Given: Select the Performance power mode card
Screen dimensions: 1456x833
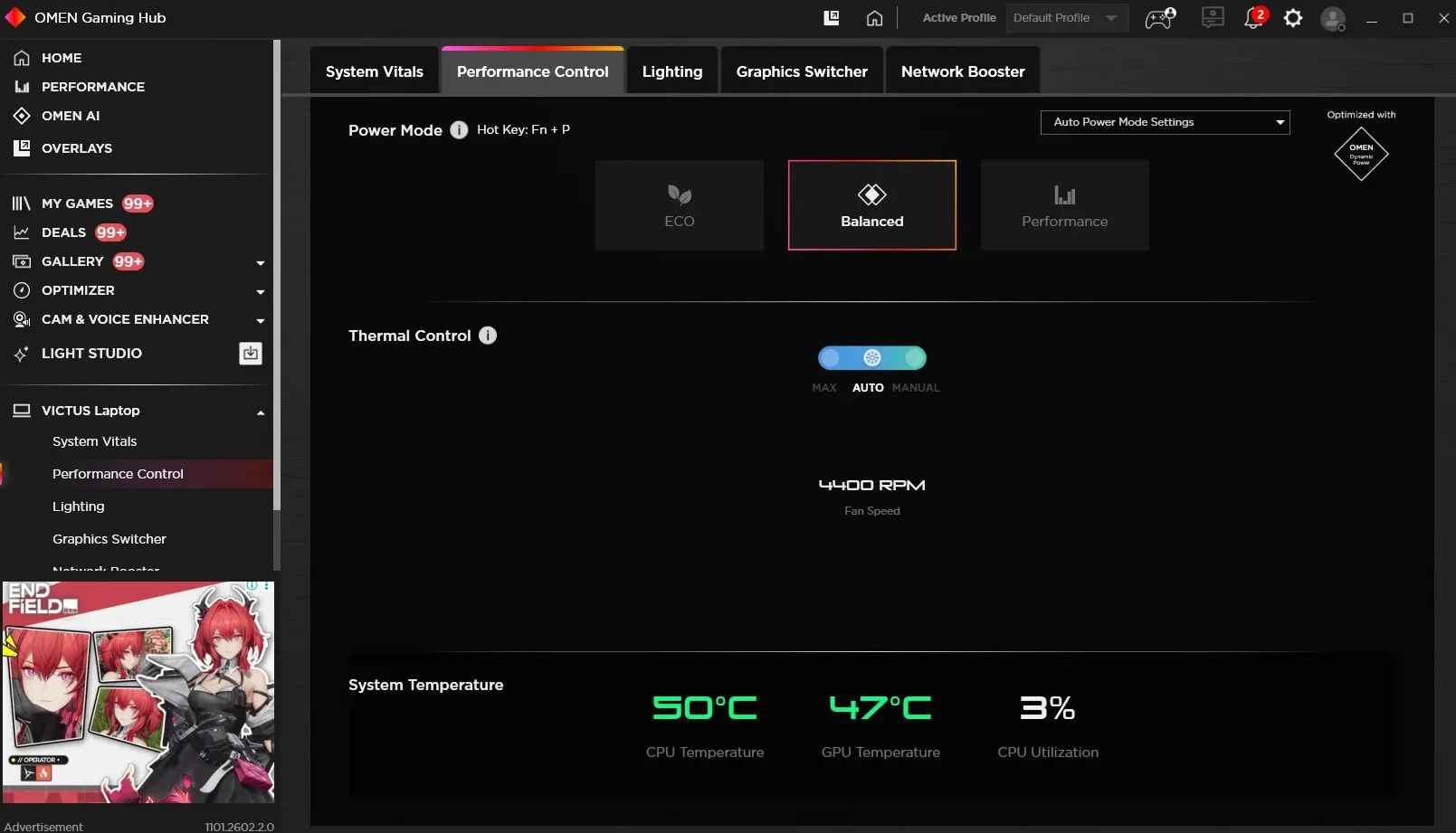Looking at the screenshot, I should [1065, 205].
